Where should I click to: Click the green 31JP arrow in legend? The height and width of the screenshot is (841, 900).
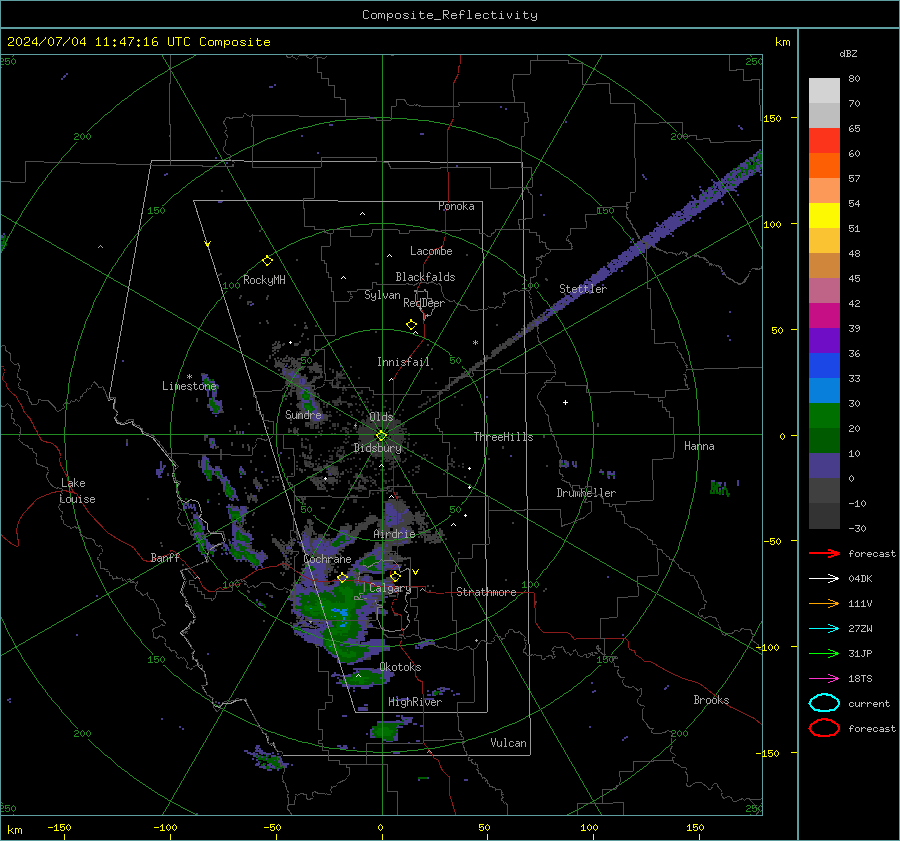824,653
